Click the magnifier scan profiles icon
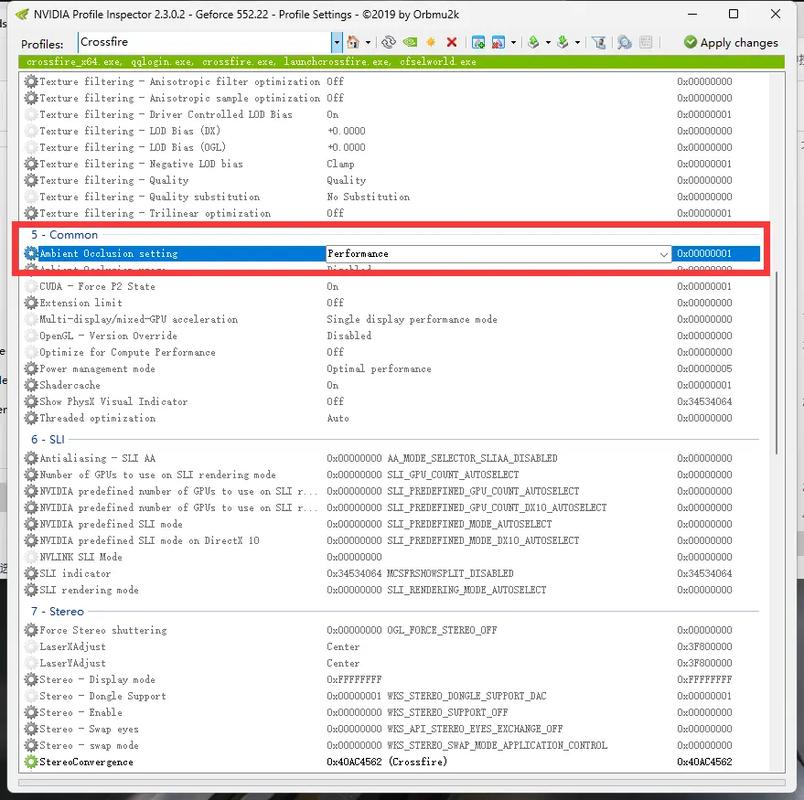This screenshot has width=804, height=800. tap(624, 42)
